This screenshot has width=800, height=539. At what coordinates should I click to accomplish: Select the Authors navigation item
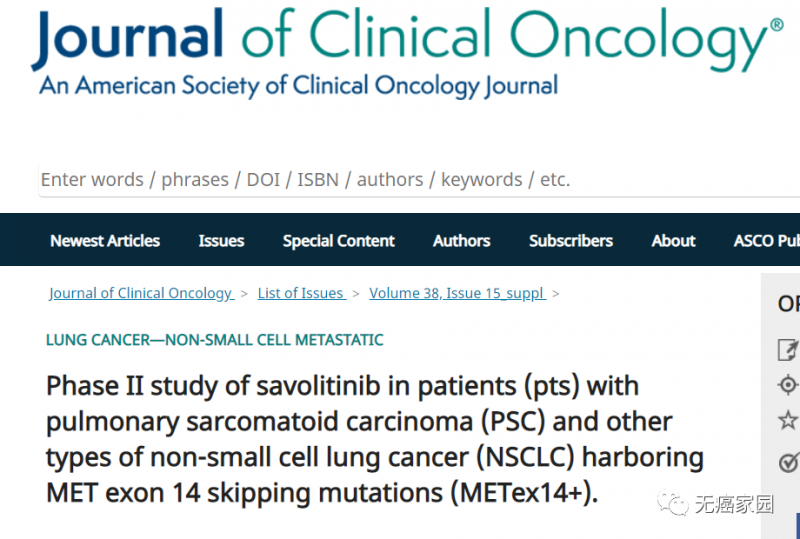(x=462, y=240)
